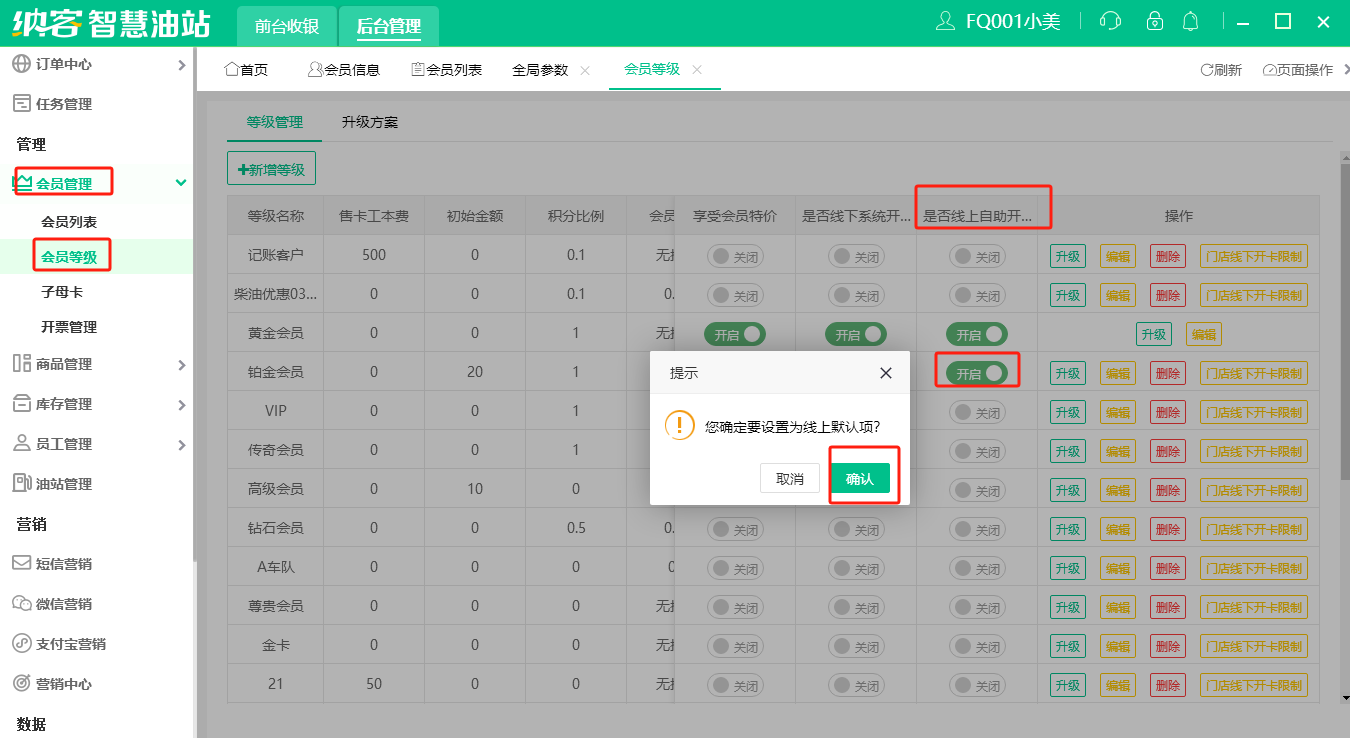Click the 新增等级 button

pyautogui.click(x=271, y=170)
